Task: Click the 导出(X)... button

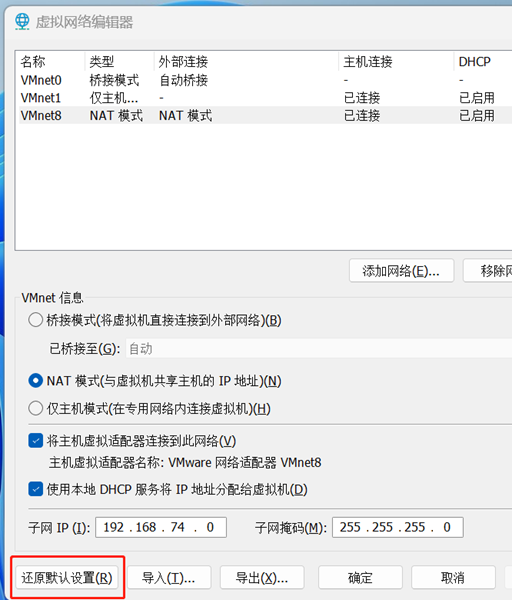Action: [262, 577]
